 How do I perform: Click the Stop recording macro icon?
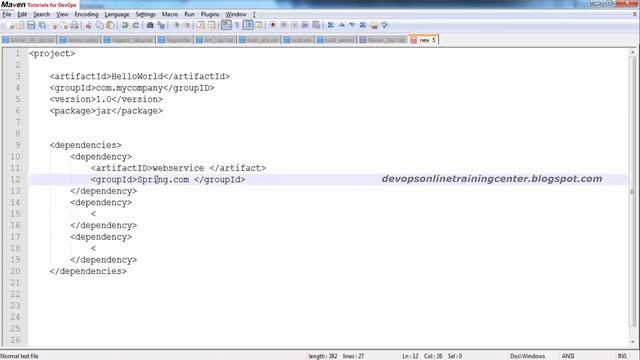pyautogui.click(x=283, y=25)
